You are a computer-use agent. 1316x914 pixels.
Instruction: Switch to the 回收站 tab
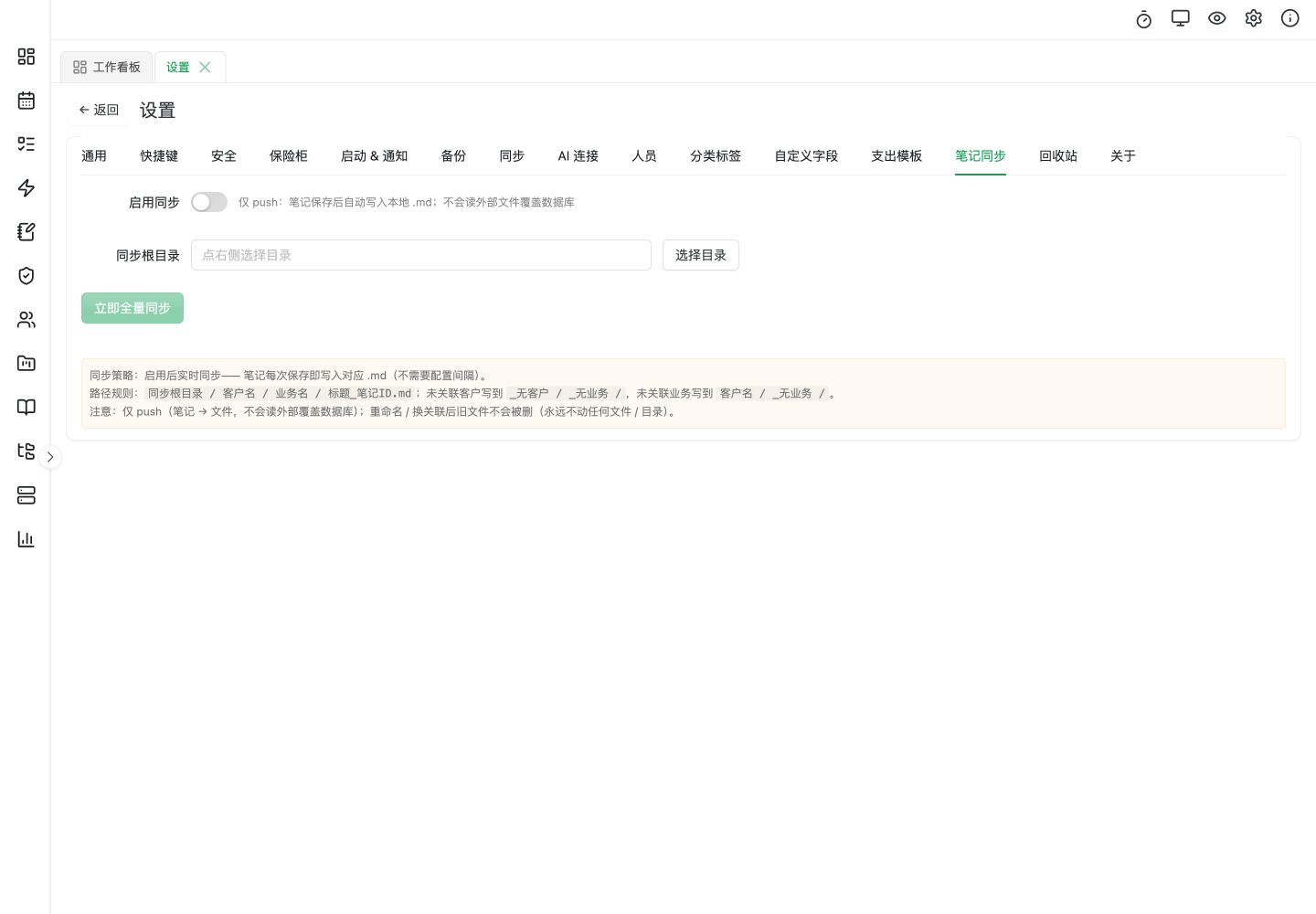1058,156
